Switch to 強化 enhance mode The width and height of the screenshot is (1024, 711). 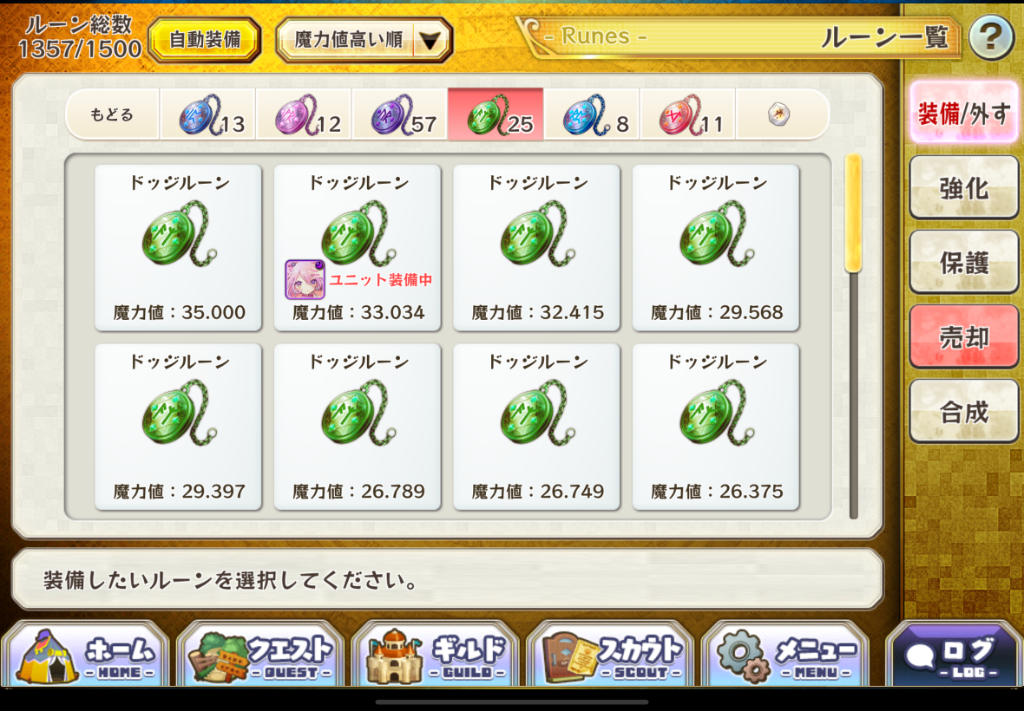(963, 188)
